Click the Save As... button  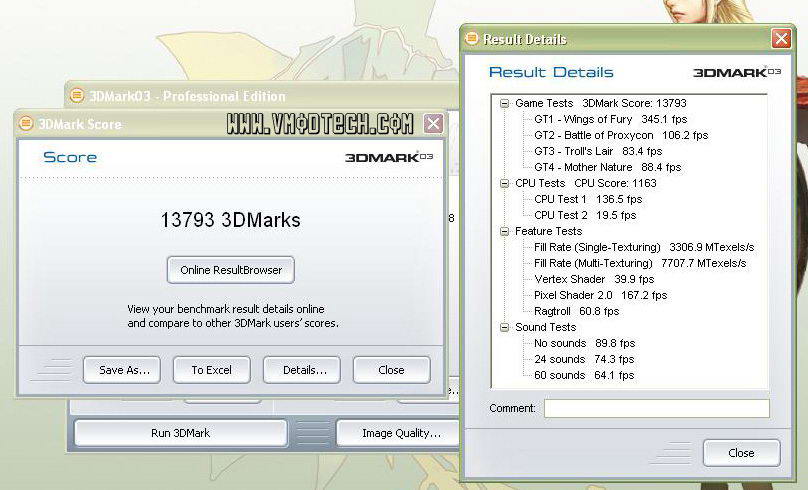click(x=122, y=370)
